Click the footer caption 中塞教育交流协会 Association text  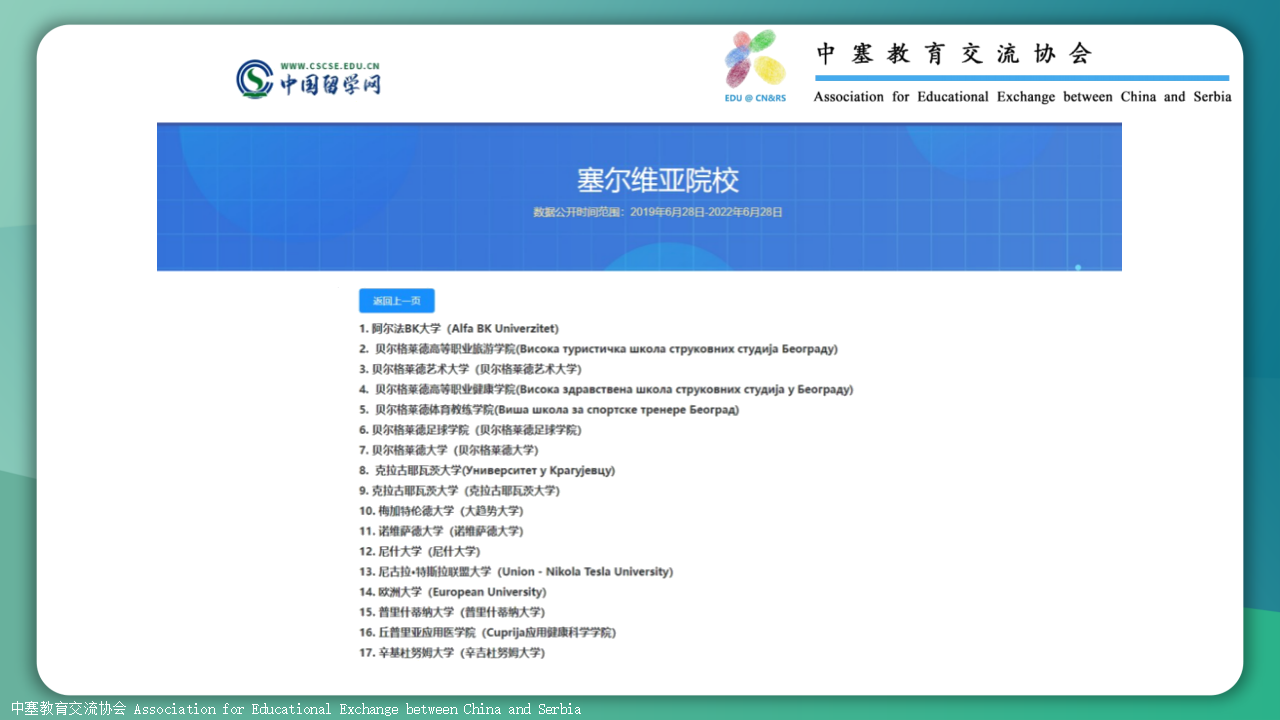pyautogui.click(x=297, y=709)
